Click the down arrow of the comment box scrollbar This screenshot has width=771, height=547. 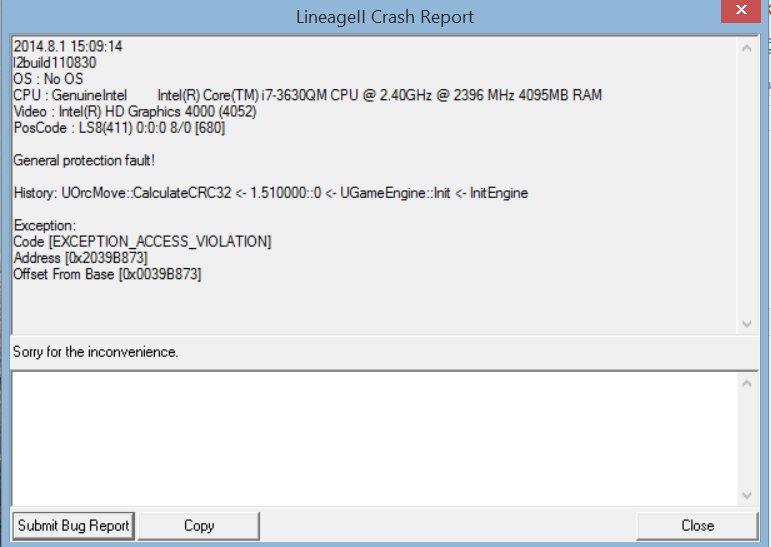747,495
